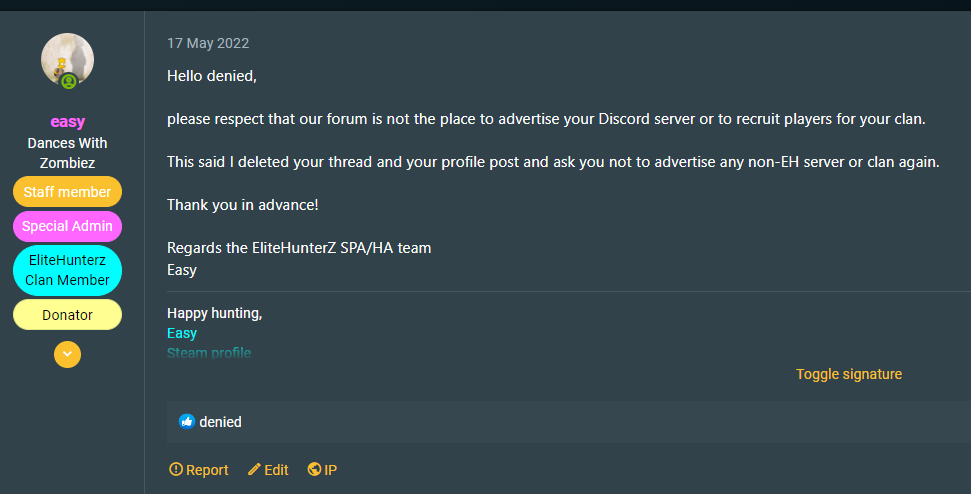Click the Edit link text

276,470
